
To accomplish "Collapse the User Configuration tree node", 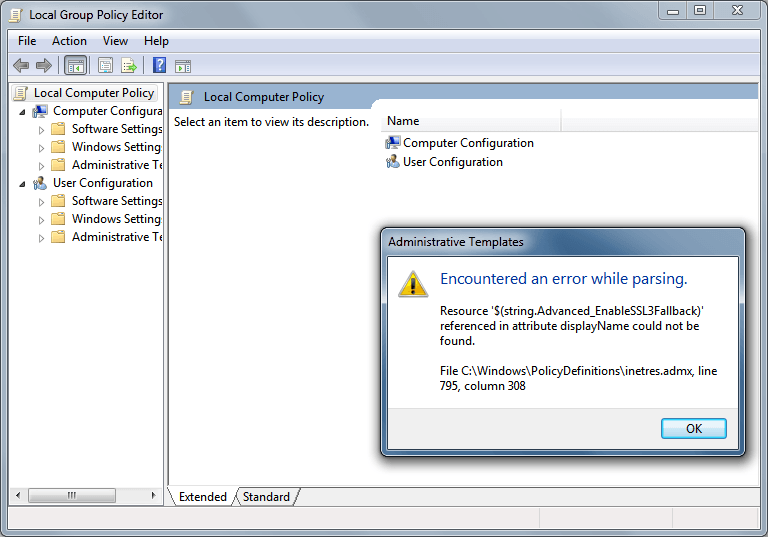I will tap(22, 184).
